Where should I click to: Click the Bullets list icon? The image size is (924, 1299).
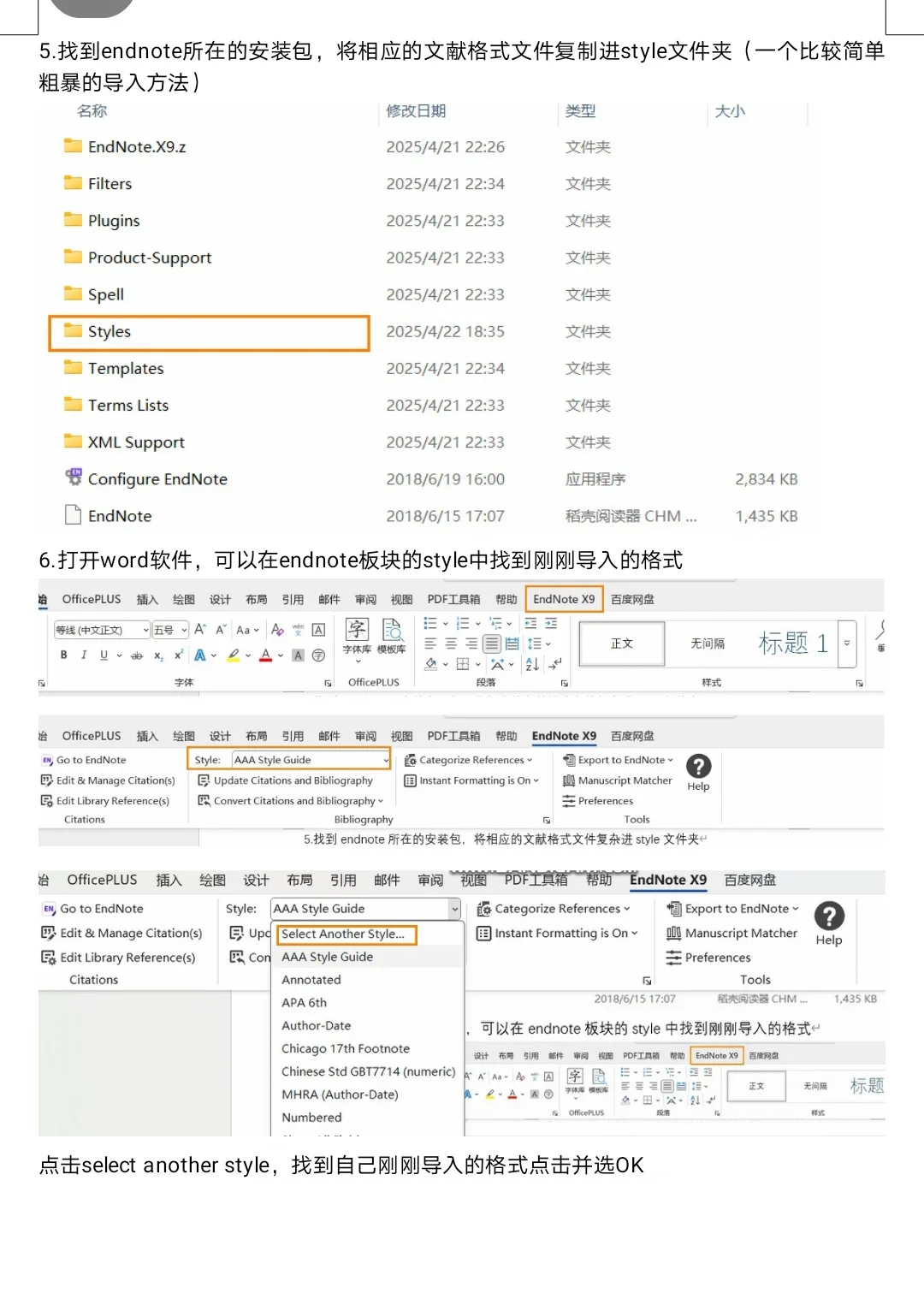click(430, 623)
